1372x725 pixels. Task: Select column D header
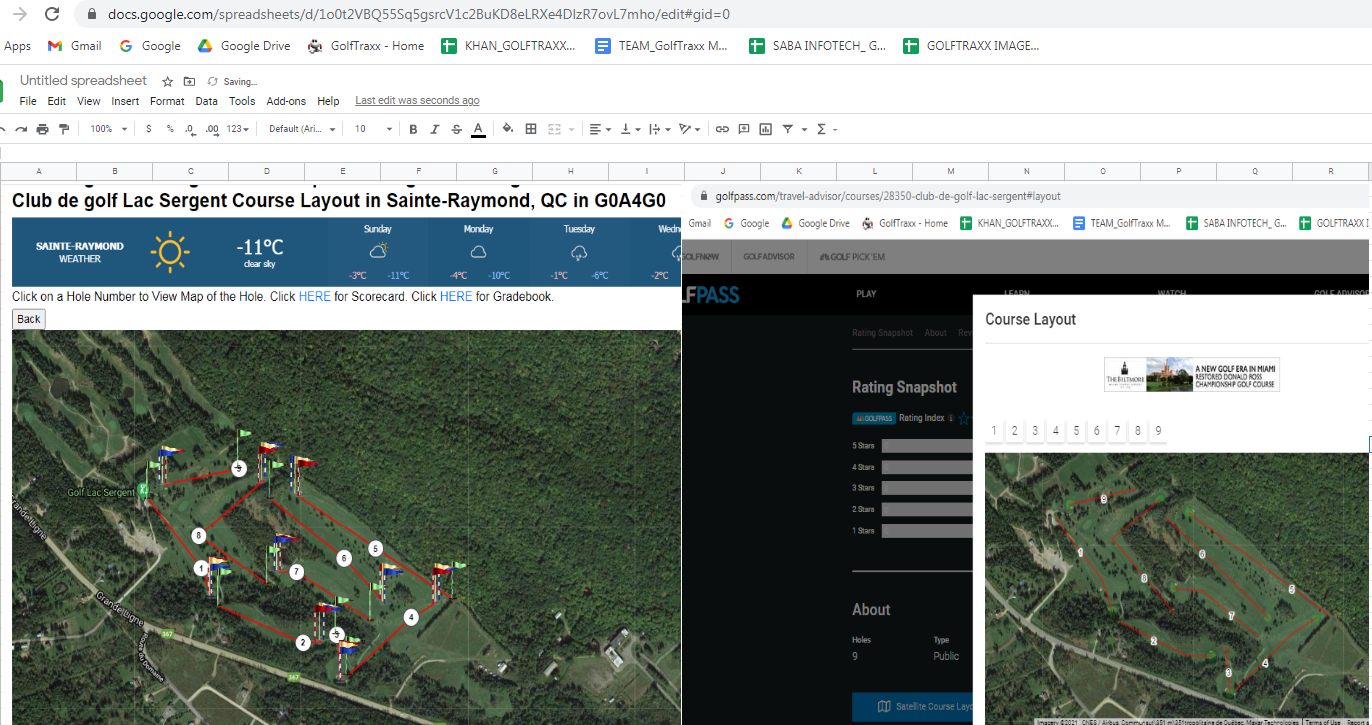267,172
